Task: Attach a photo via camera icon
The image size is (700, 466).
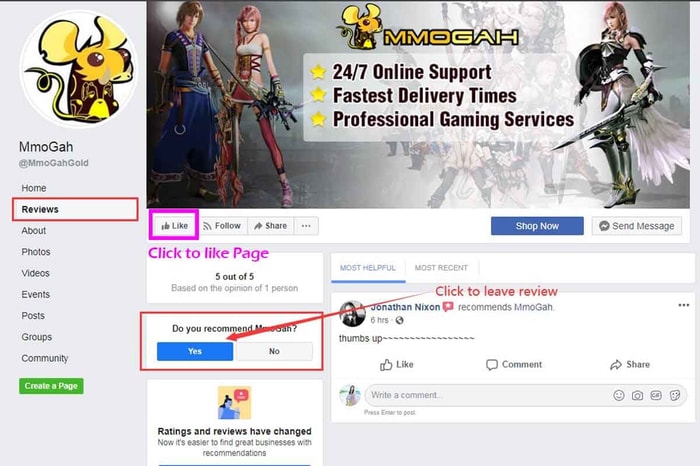Action: pos(637,395)
